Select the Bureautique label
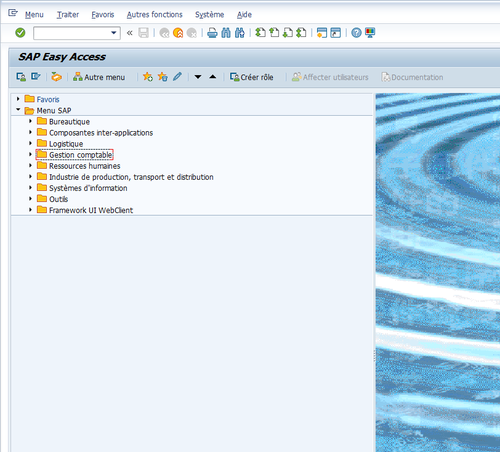The width and height of the screenshot is (500, 452). tap(70, 122)
